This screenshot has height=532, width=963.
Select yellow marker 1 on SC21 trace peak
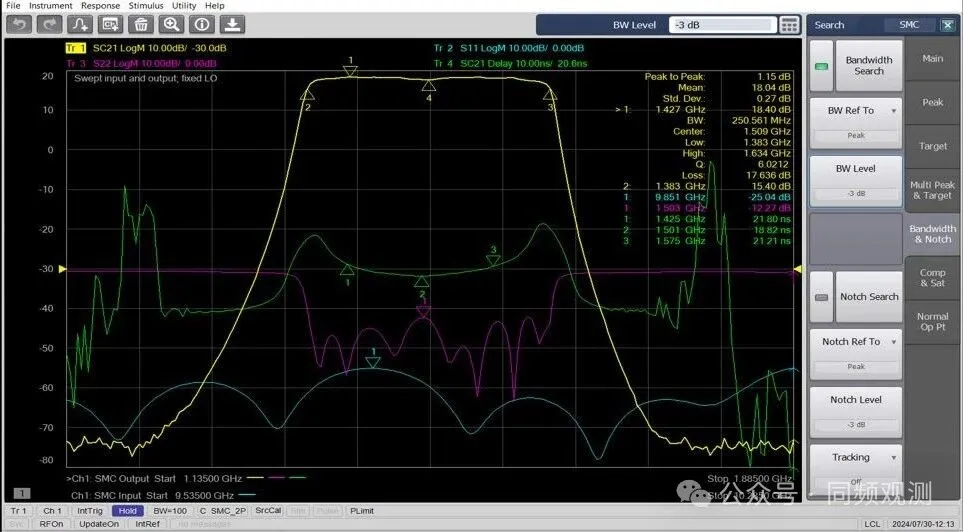350,69
